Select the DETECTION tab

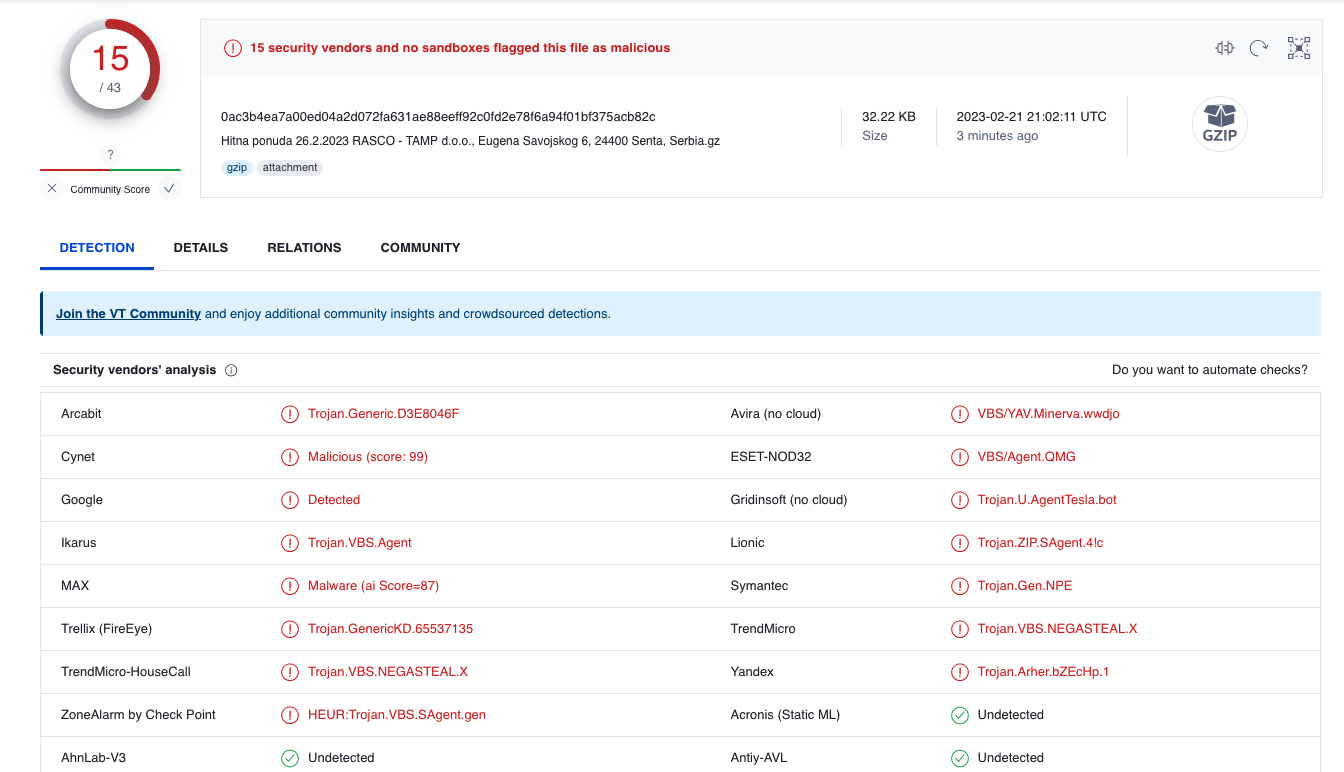97,248
